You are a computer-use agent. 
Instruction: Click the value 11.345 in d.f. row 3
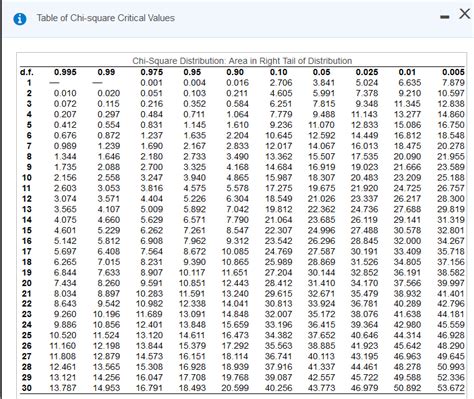point(407,104)
